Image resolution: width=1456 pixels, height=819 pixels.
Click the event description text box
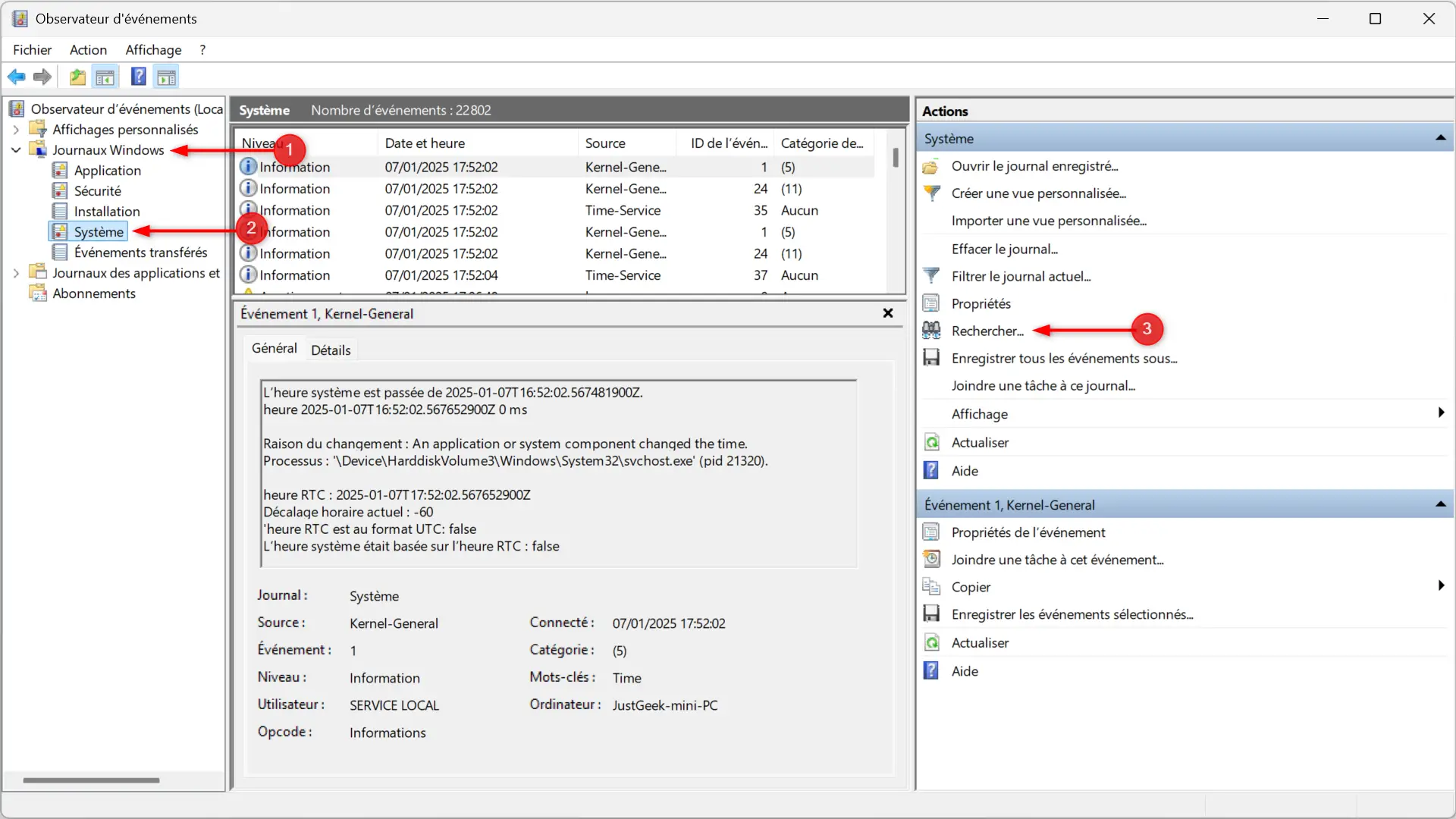(559, 473)
